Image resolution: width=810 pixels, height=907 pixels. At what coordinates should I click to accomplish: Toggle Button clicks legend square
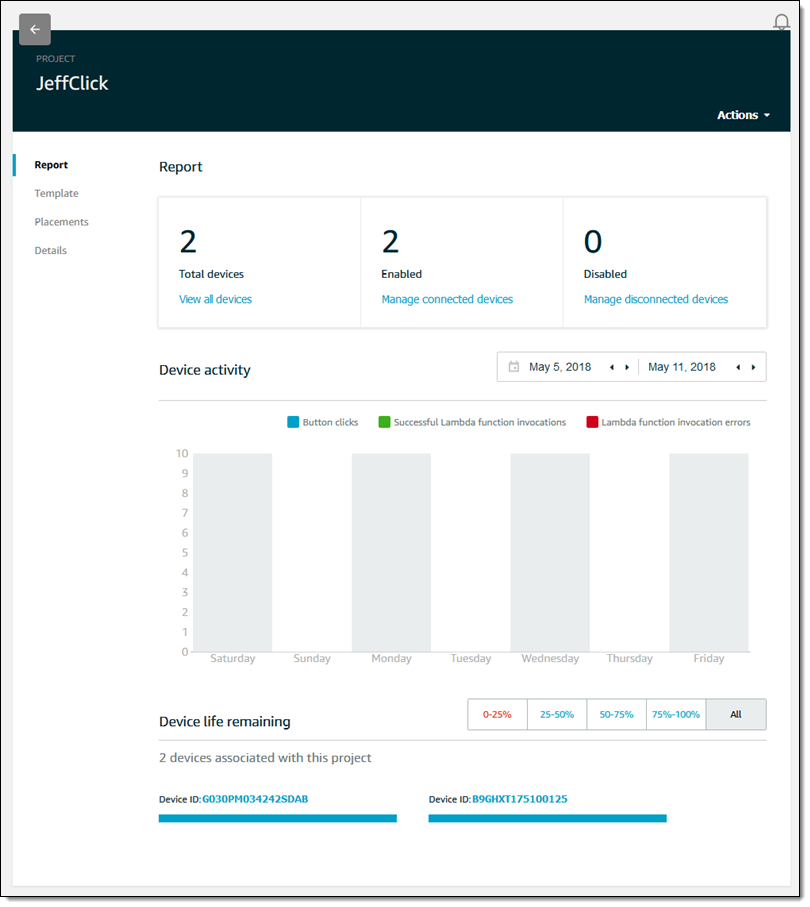[x=293, y=422]
